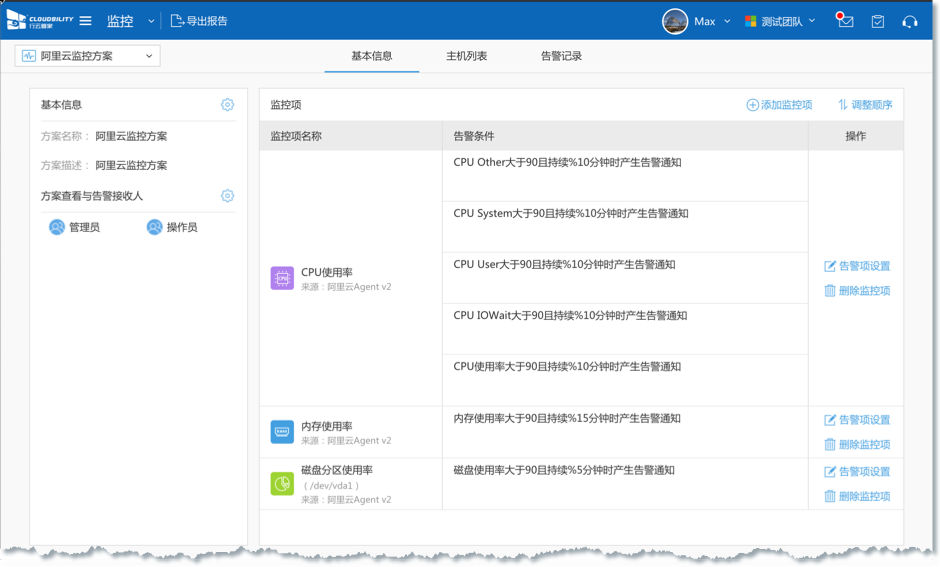Click gear next to alert recipients
Viewport: 940px width, 567px height.
click(x=227, y=196)
